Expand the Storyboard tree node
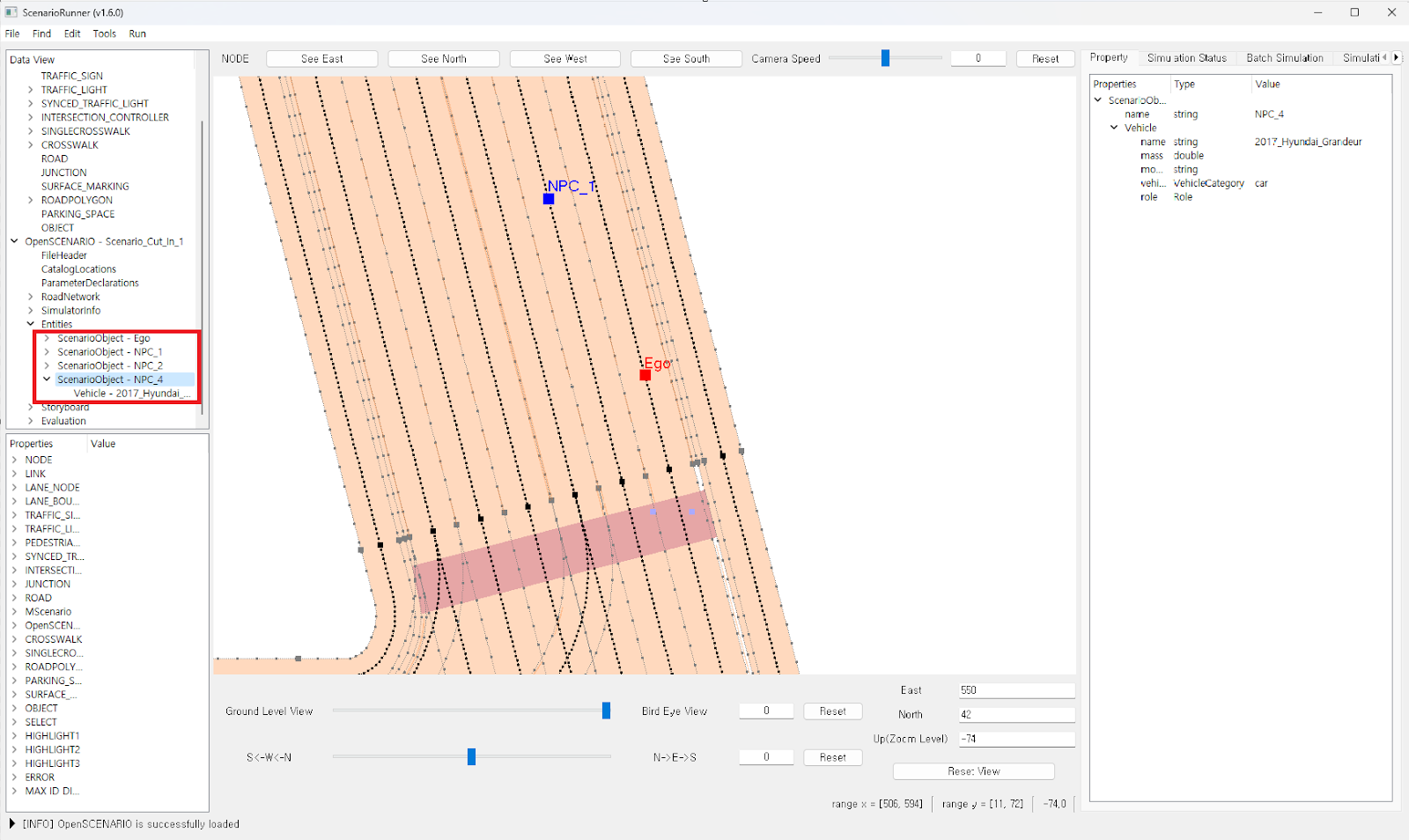The image size is (1409, 840). click(31, 408)
